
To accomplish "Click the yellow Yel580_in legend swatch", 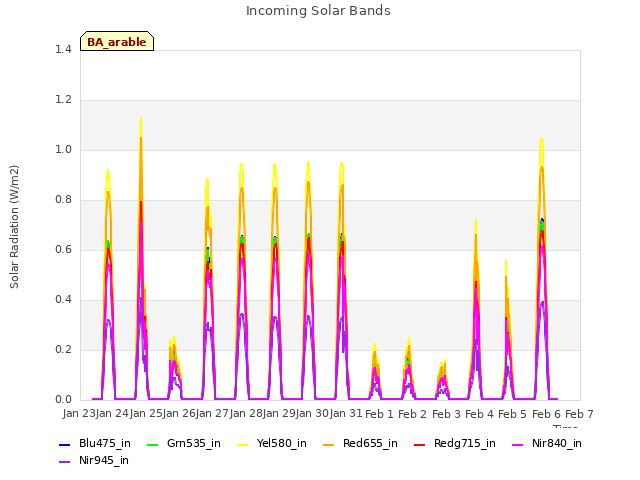I will pyautogui.click(x=242, y=444).
